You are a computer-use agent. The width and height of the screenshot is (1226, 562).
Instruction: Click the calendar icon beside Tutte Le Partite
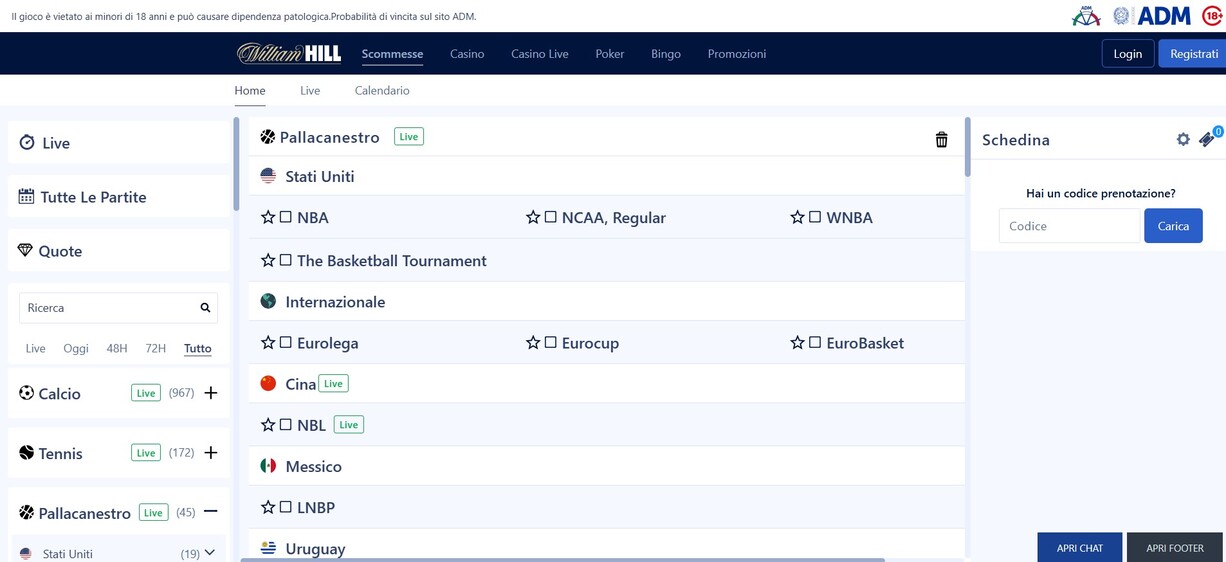click(x=27, y=197)
